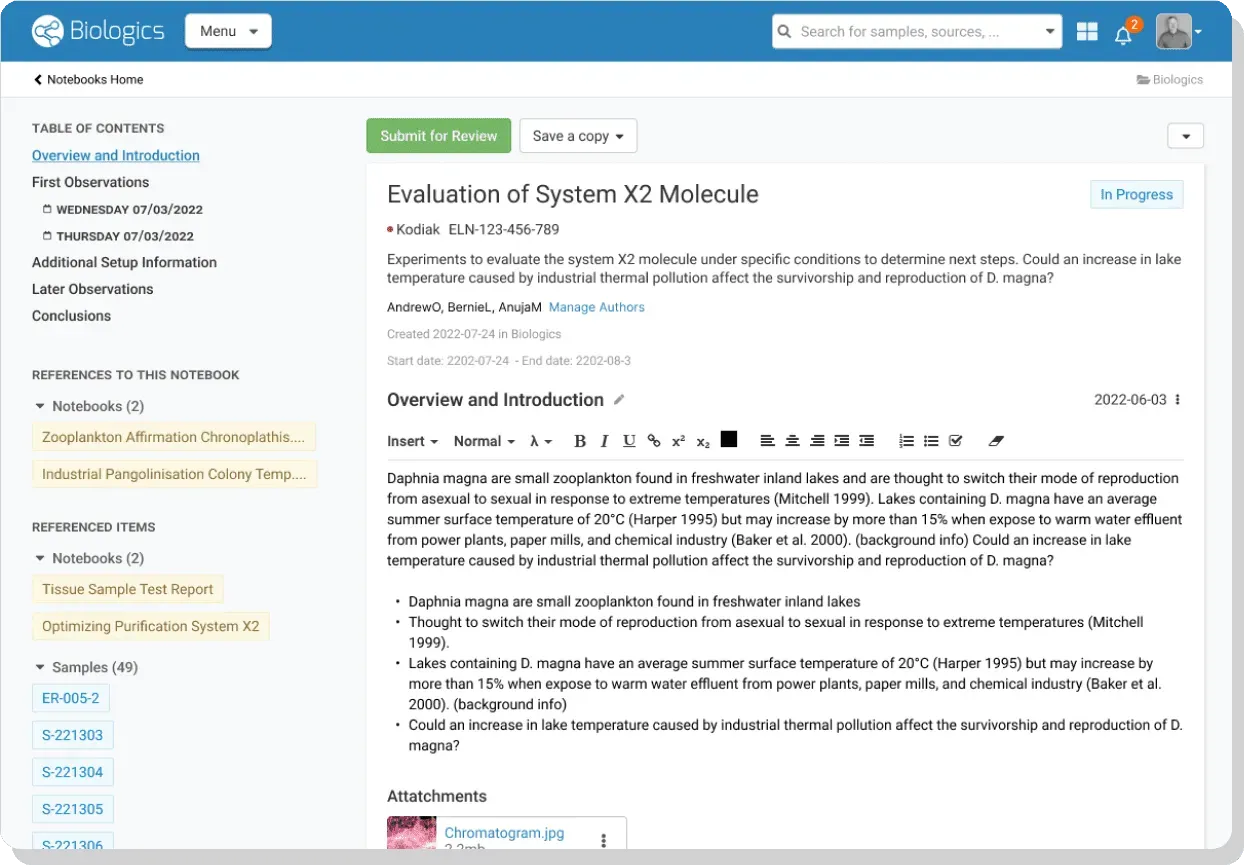This screenshot has width=1244, height=865.
Task: Open the main Menu dropdown
Action: 228,31
